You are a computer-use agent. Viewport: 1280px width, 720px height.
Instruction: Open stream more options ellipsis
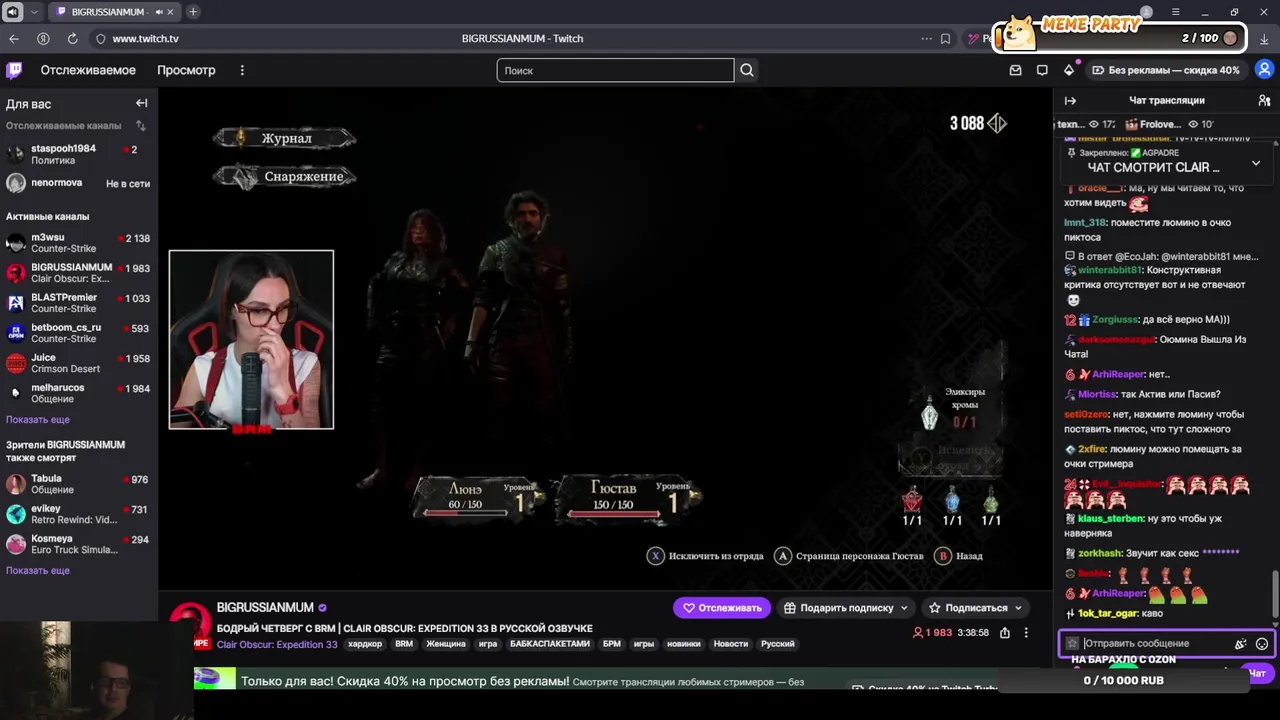[1026, 633]
